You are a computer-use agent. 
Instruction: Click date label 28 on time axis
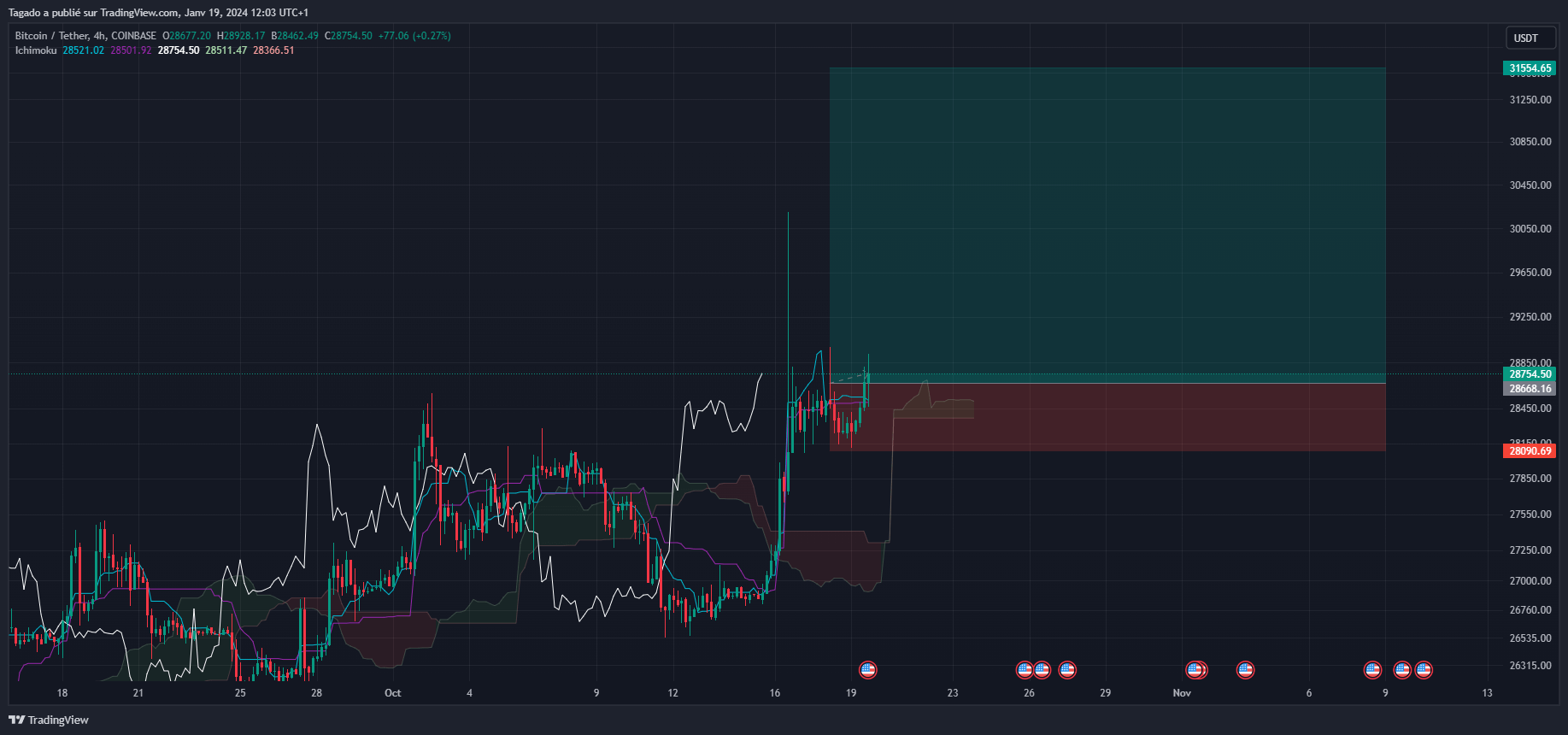(x=317, y=693)
